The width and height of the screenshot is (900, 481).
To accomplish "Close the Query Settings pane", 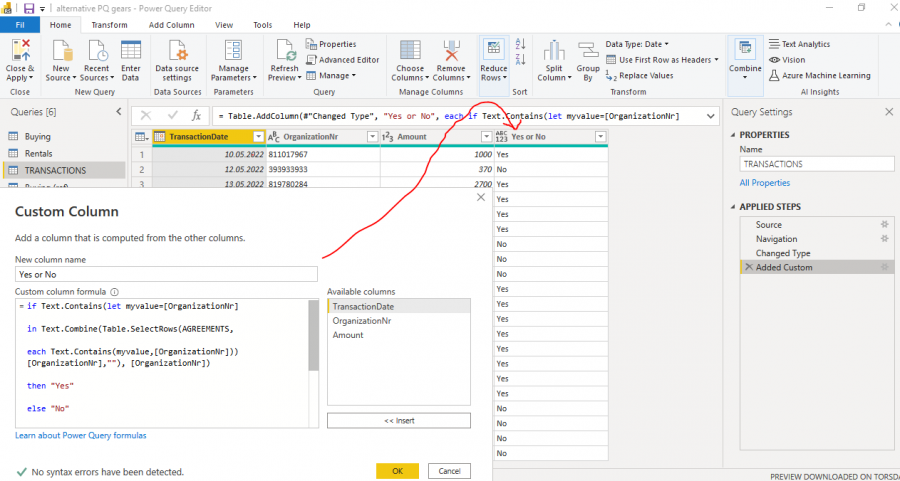I will pos(889,112).
